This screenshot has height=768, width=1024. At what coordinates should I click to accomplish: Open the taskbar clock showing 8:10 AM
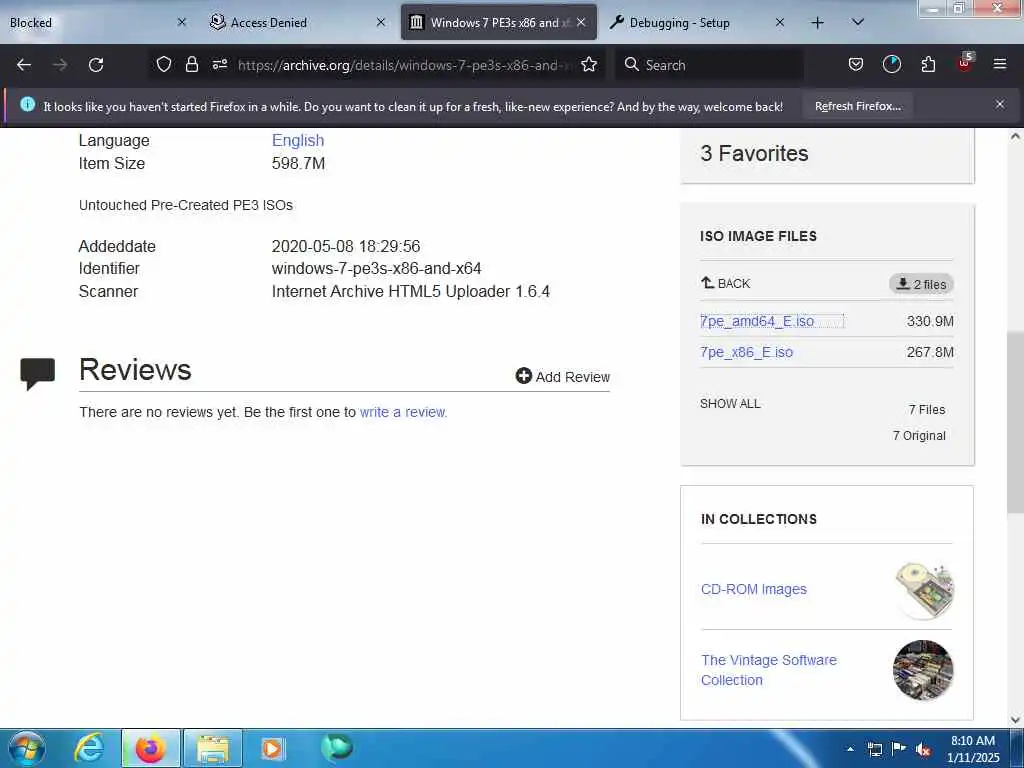pyautogui.click(x=973, y=749)
